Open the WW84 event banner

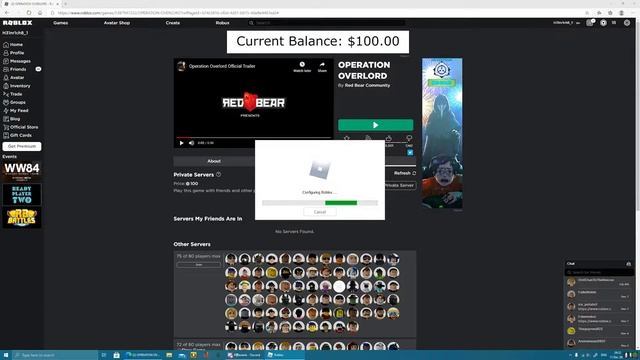22,171
